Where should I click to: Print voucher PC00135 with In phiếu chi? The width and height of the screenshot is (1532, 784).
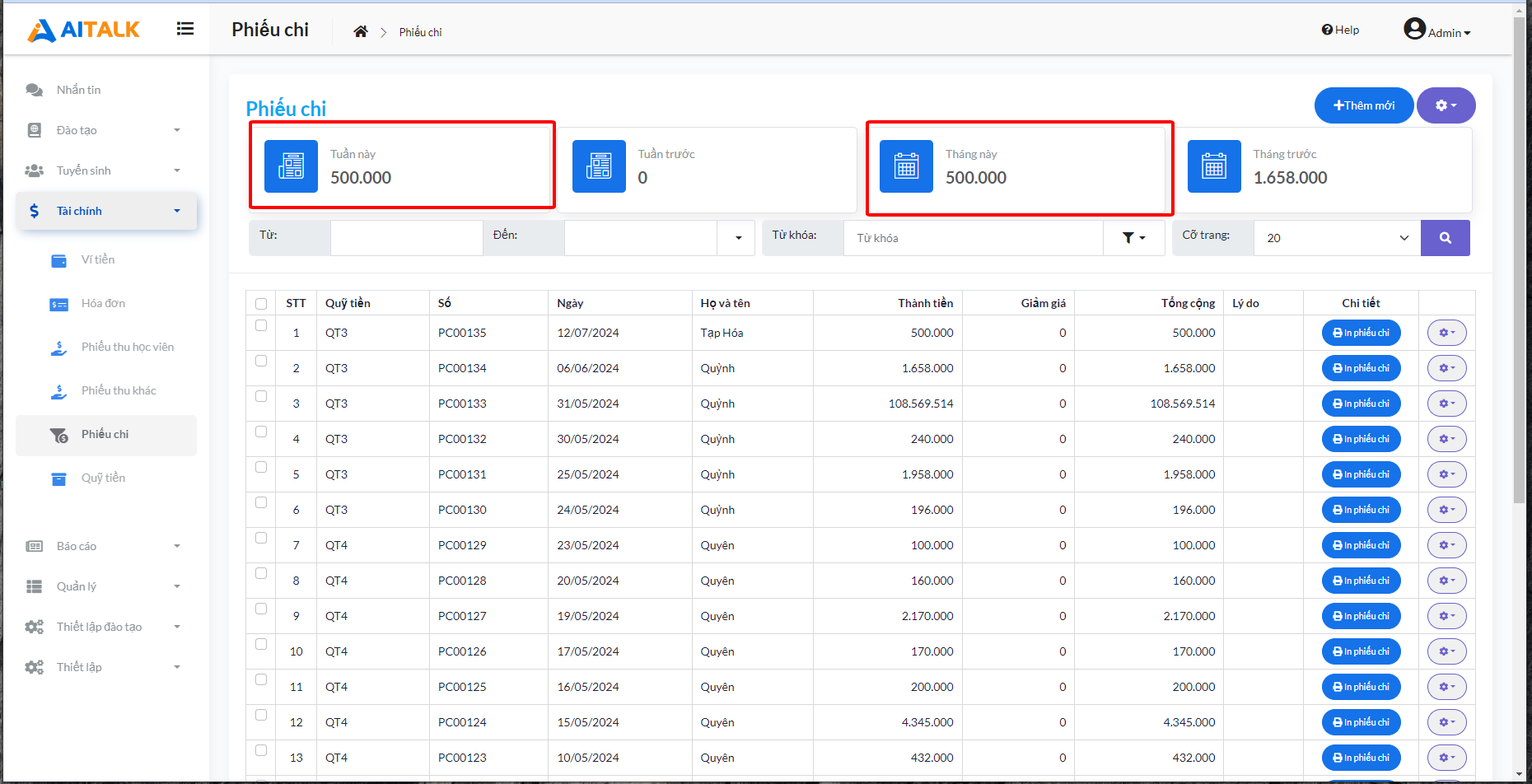click(1362, 333)
